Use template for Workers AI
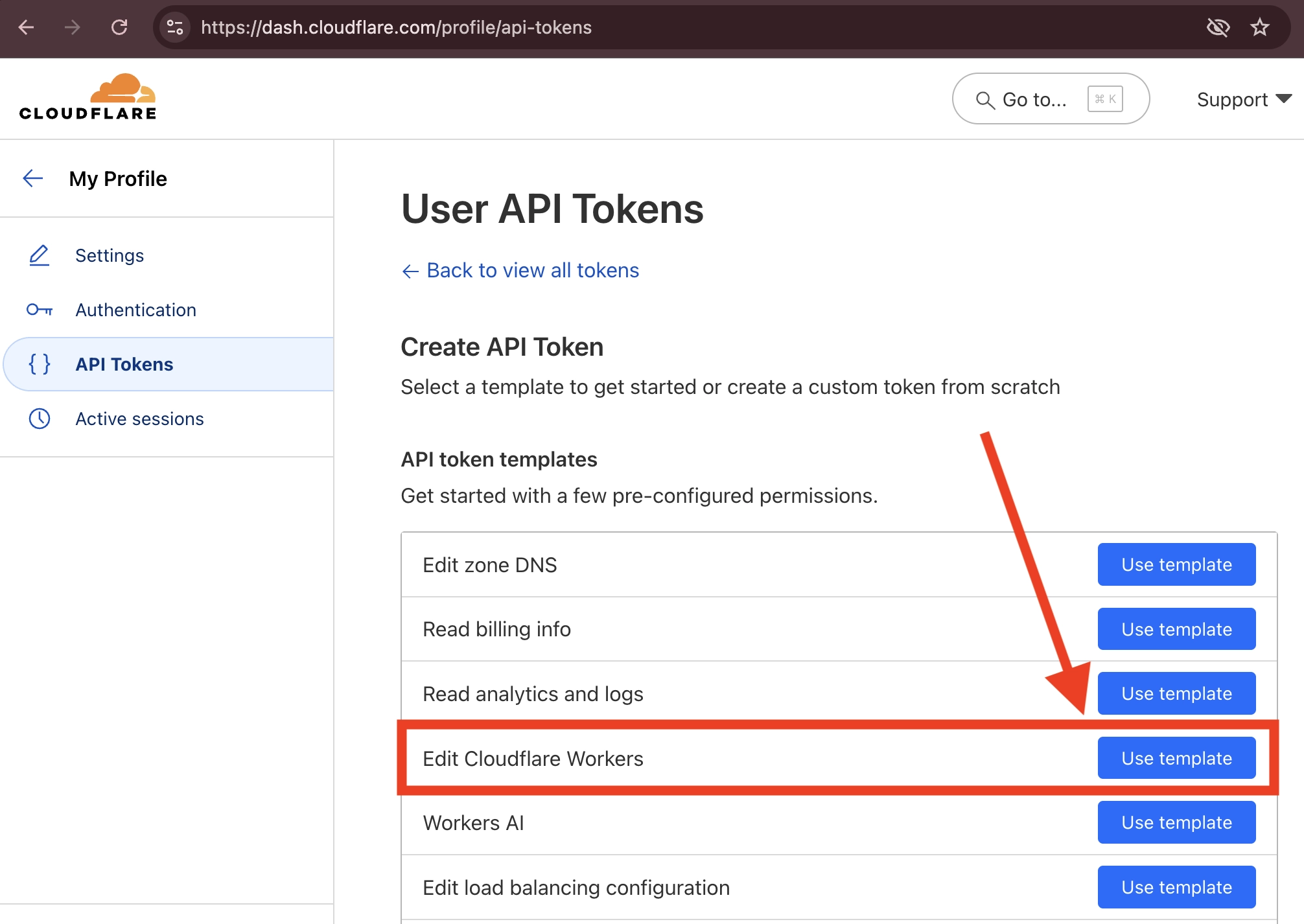The height and width of the screenshot is (924, 1304). [x=1176, y=822]
